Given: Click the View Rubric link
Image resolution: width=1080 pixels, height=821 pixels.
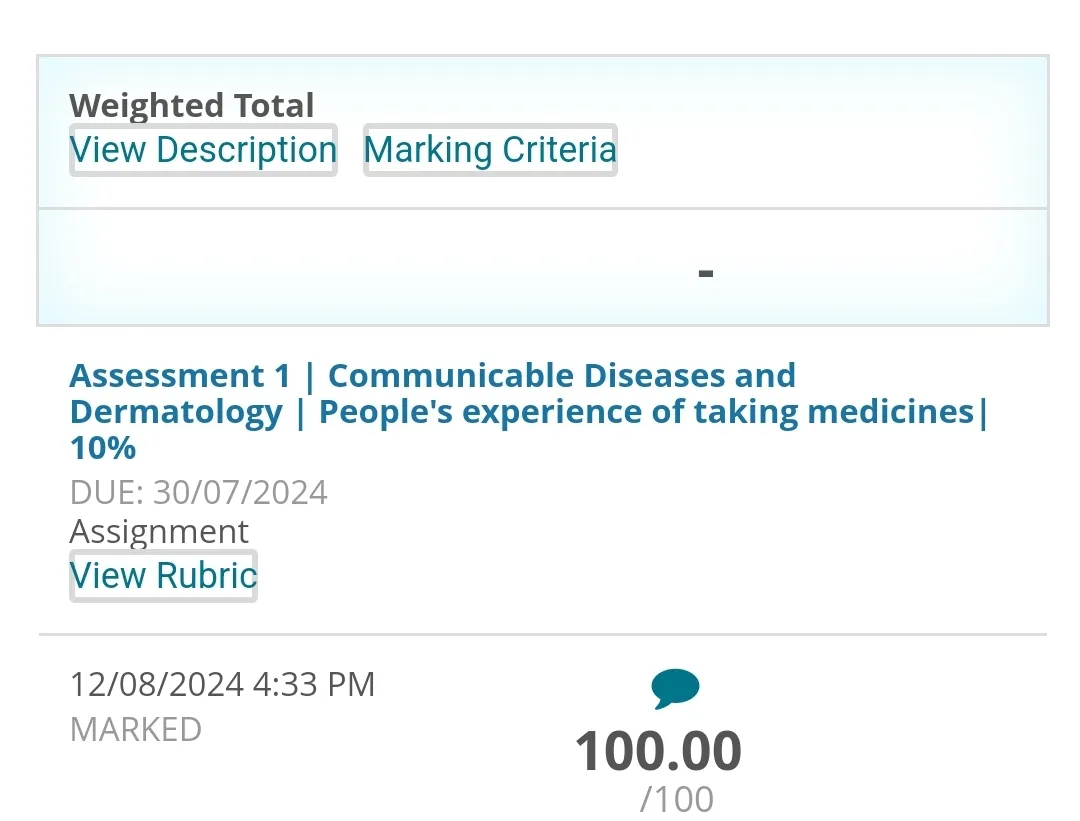Looking at the screenshot, I should 163,576.
